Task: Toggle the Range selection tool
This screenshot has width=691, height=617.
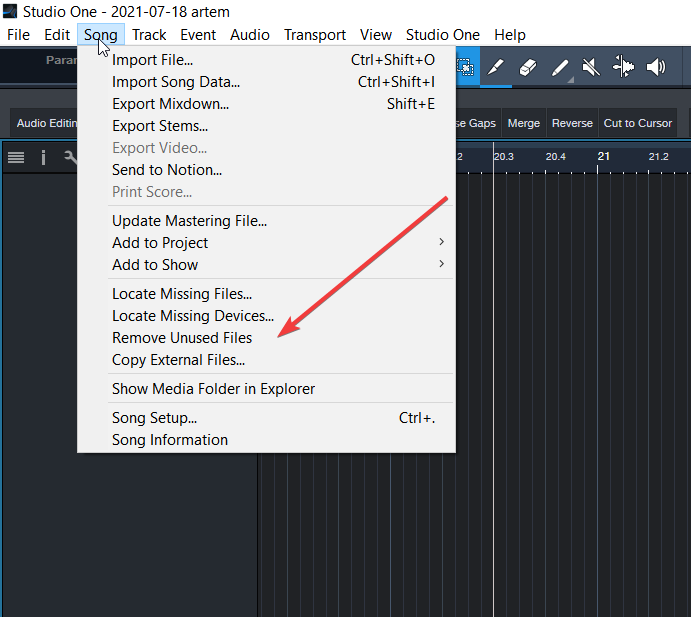Action: click(x=466, y=67)
